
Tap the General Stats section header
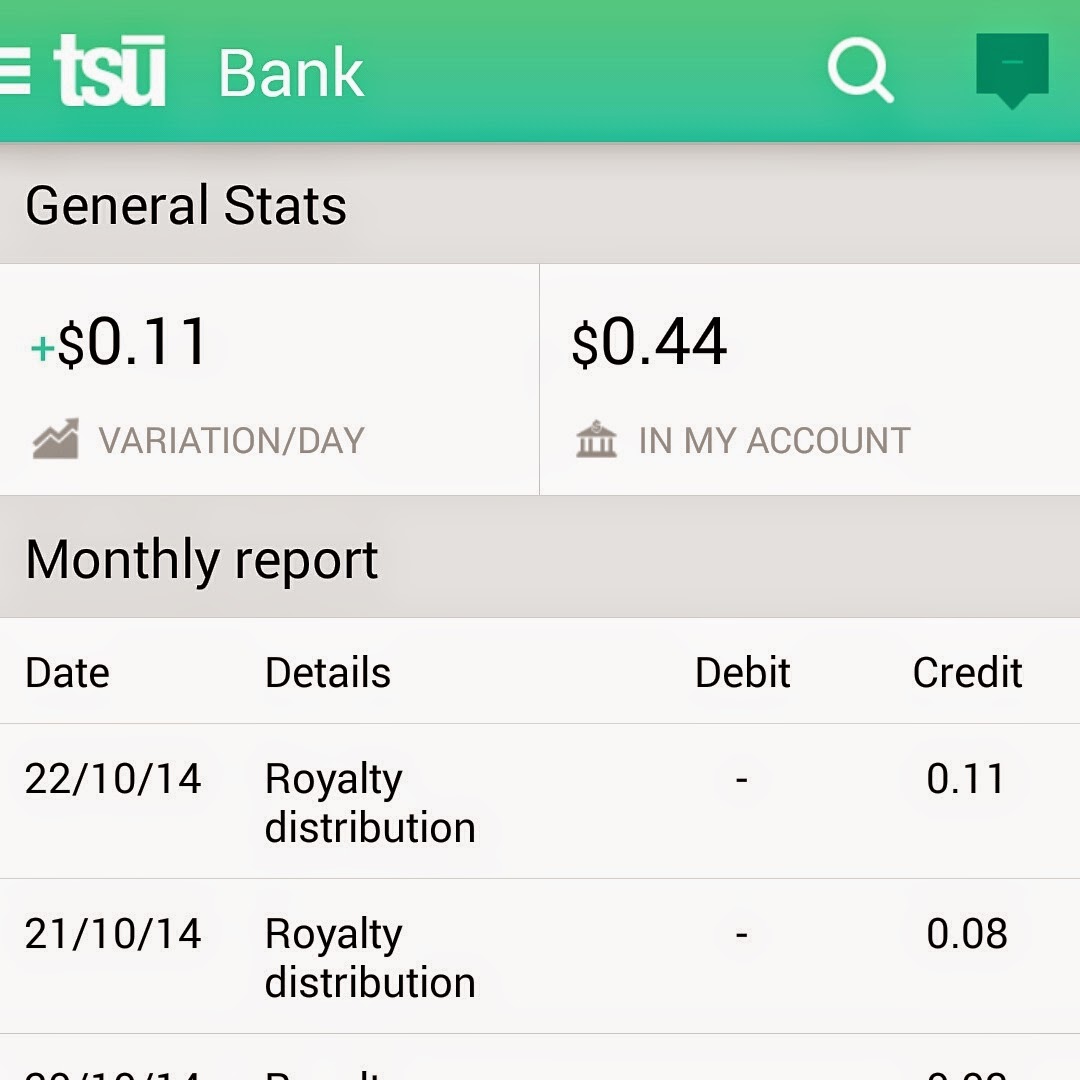pyautogui.click(x=540, y=205)
